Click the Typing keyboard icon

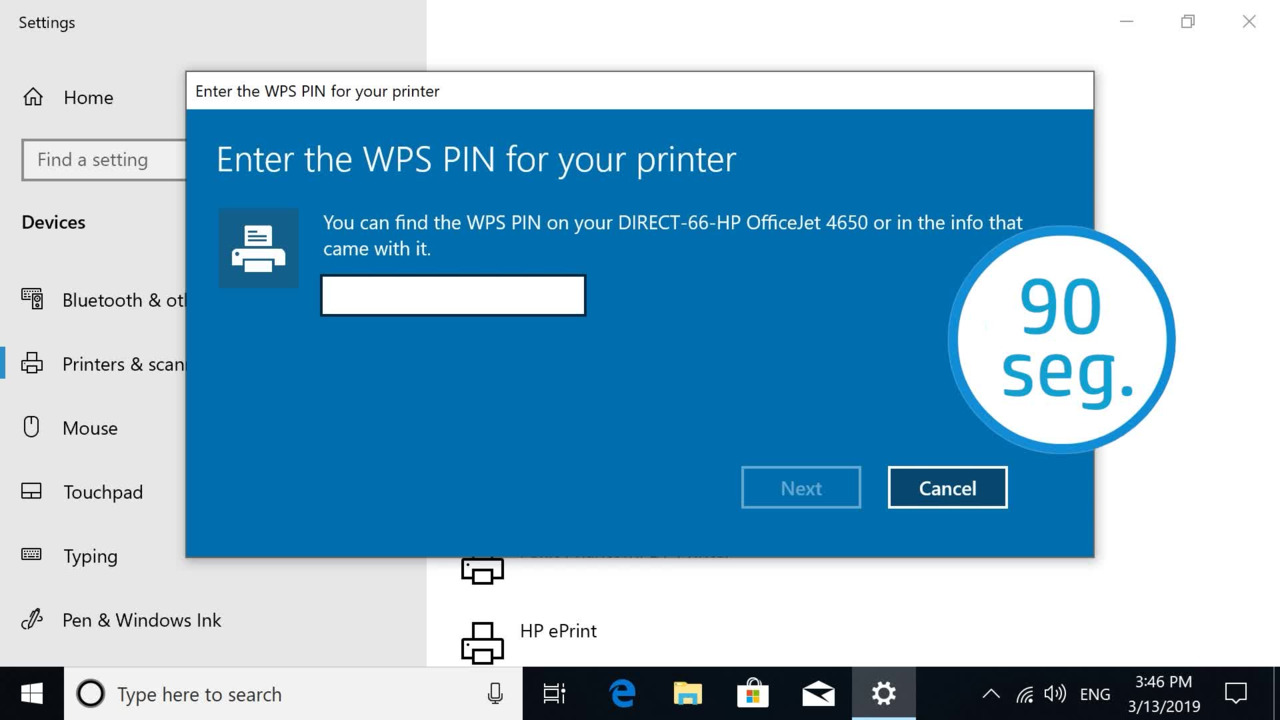tap(32, 556)
